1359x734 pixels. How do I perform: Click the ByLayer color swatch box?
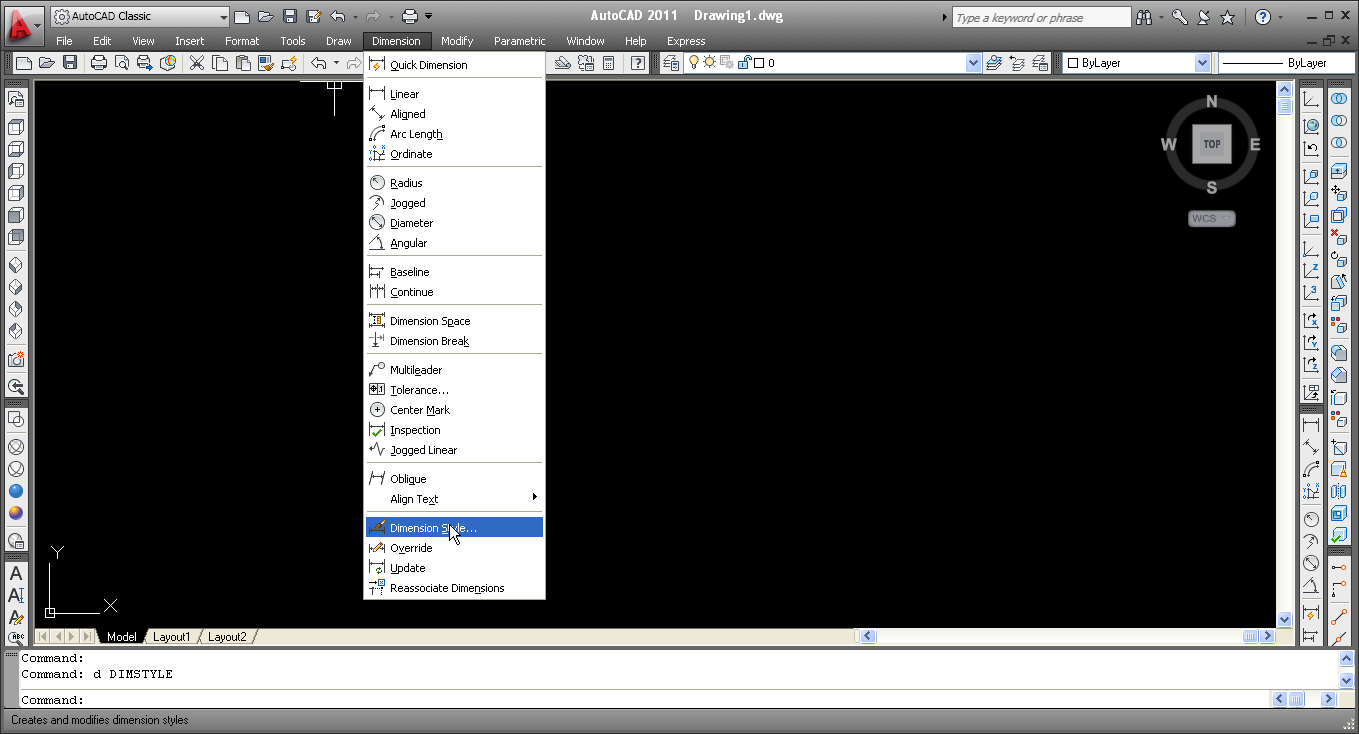(x=1073, y=63)
